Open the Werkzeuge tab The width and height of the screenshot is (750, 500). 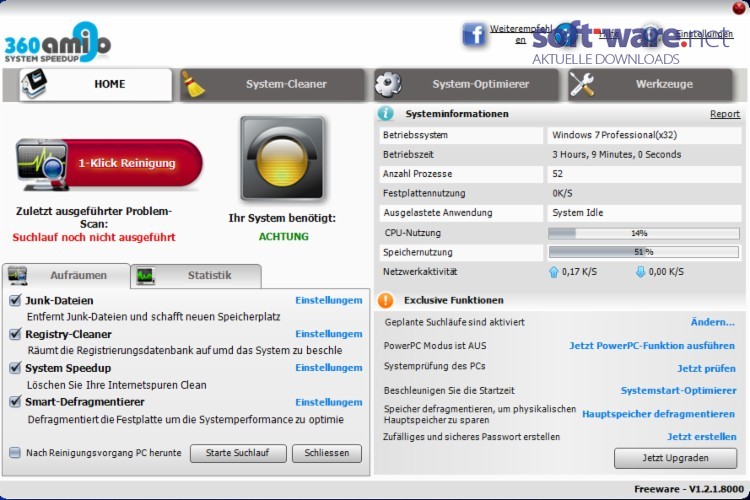pos(651,84)
